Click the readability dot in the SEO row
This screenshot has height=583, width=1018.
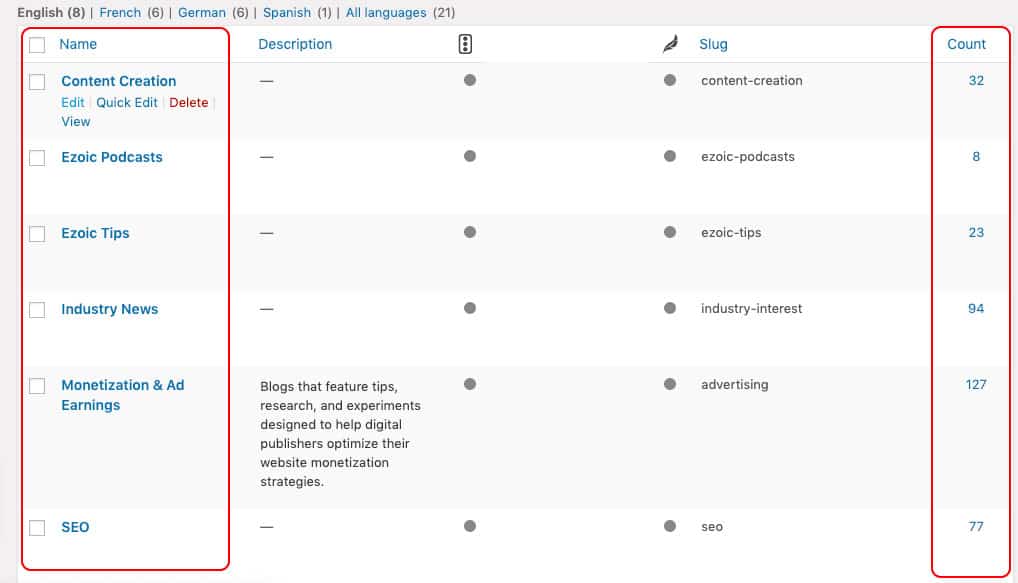click(670, 527)
